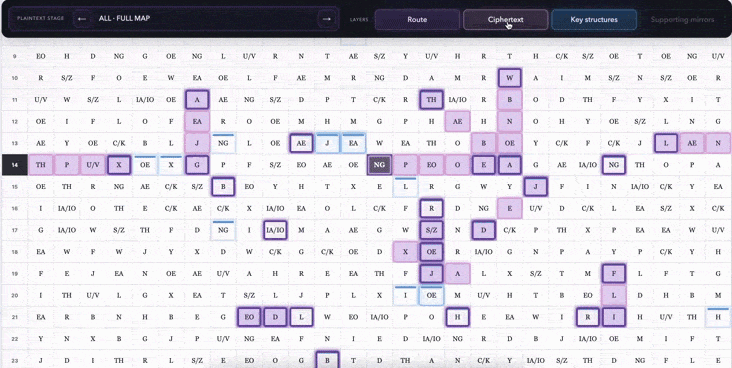Screen dimensions: 732x368
Task: Click the outlined B cell in row 23
Action: coord(327,361)
